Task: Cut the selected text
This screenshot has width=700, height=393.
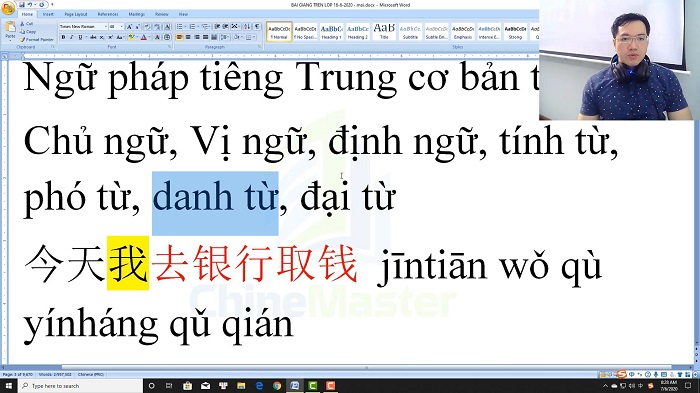Action: (x=26, y=24)
